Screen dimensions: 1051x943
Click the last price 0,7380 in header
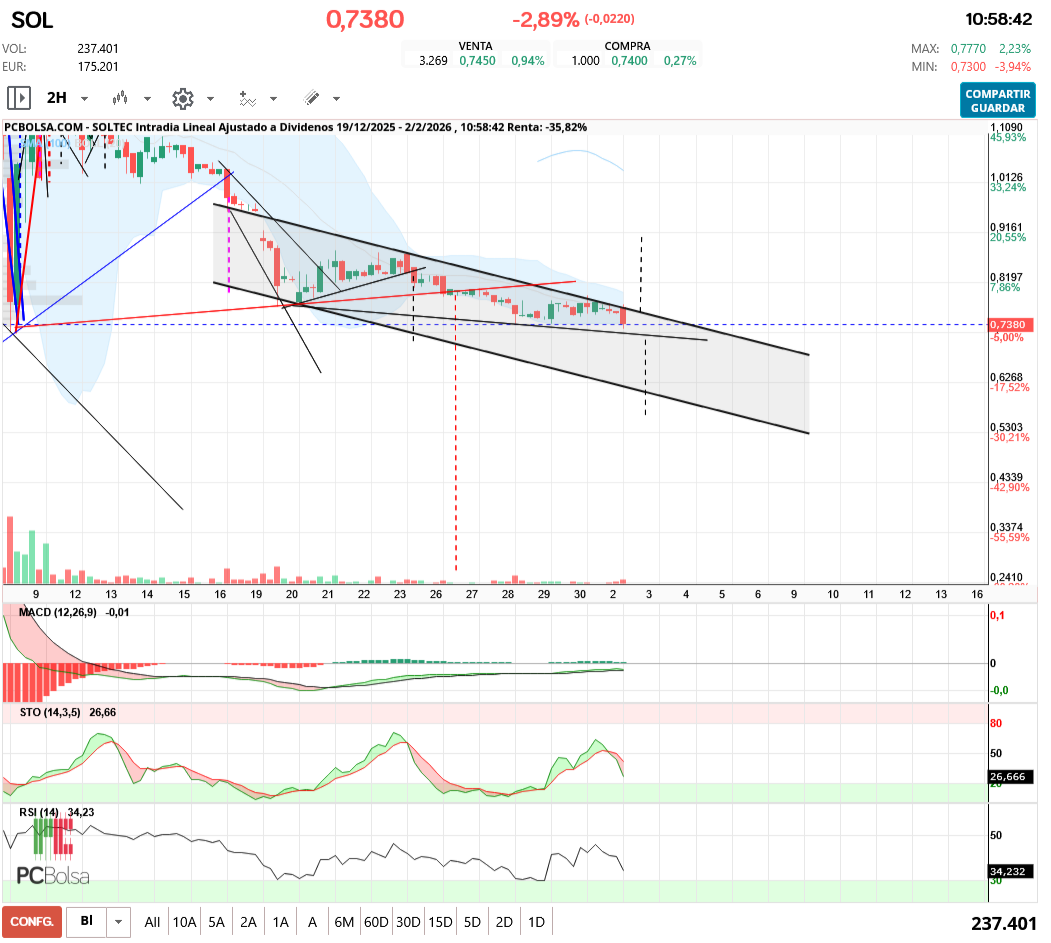click(x=365, y=19)
